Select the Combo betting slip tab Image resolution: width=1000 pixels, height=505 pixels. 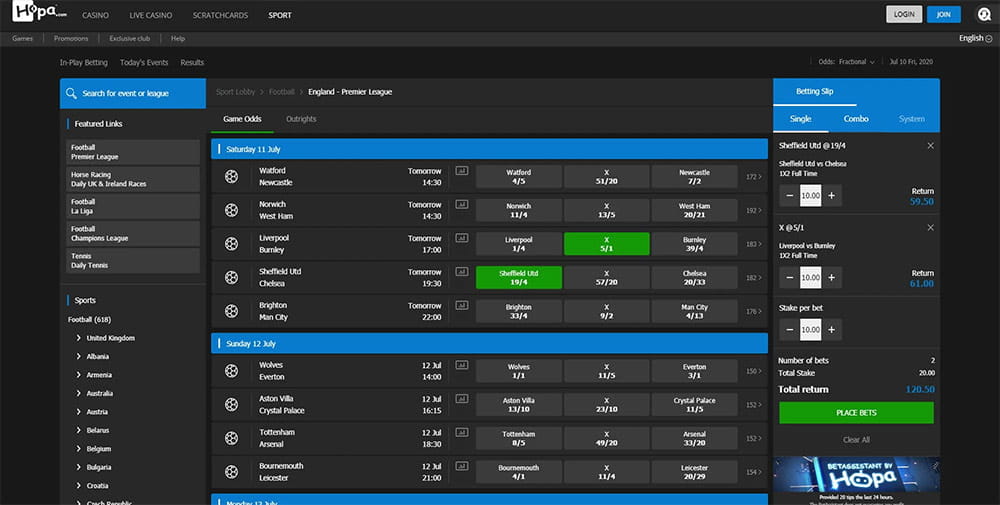click(x=856, y=119)
